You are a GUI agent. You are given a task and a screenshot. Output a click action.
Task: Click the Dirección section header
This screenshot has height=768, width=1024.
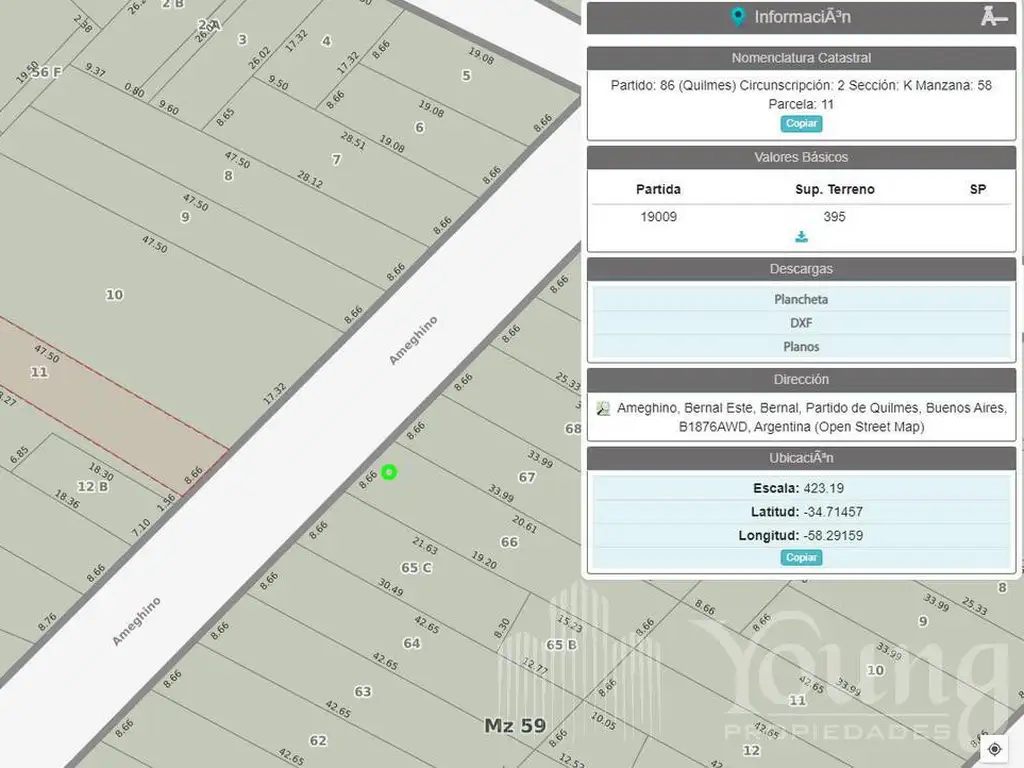pos(801,380)
